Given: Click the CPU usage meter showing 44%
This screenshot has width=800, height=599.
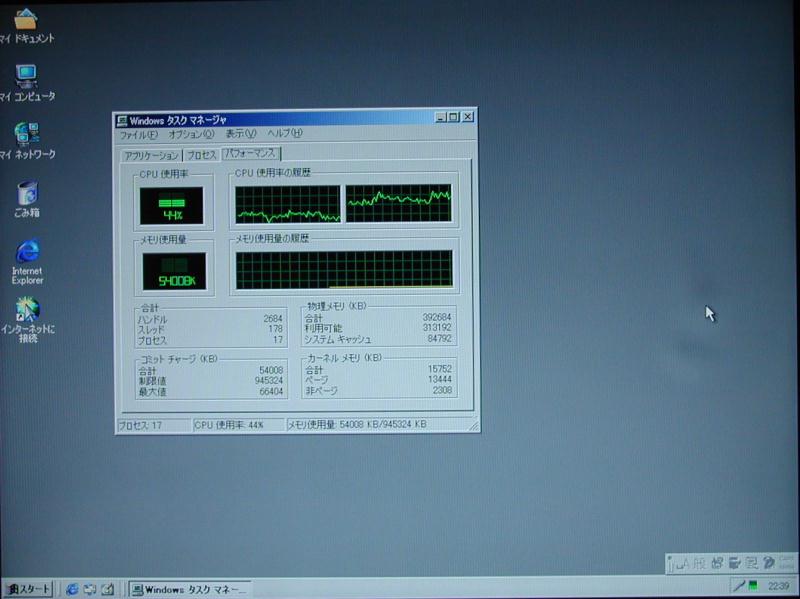Looking at the screenshot, I should point(171,206).
